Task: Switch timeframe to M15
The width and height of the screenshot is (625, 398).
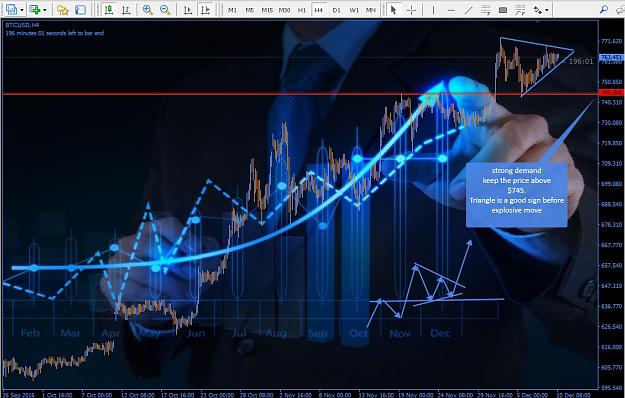Action: point(267,10)
